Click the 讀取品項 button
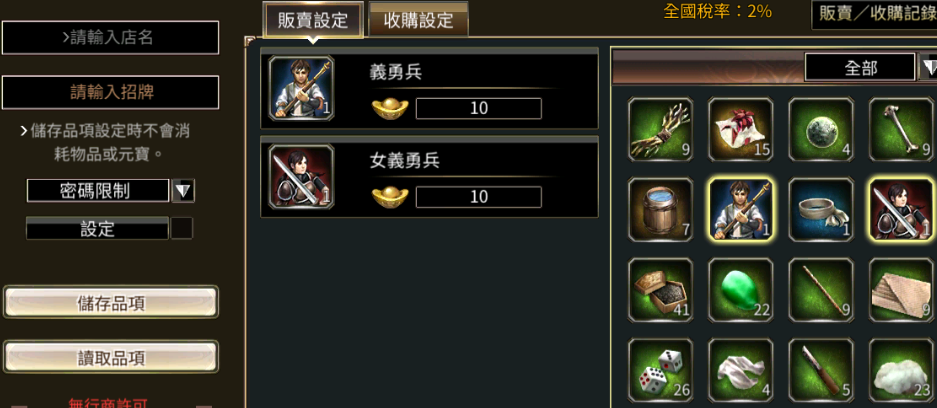The image size is (937, 408). click(x=111, y=357)
